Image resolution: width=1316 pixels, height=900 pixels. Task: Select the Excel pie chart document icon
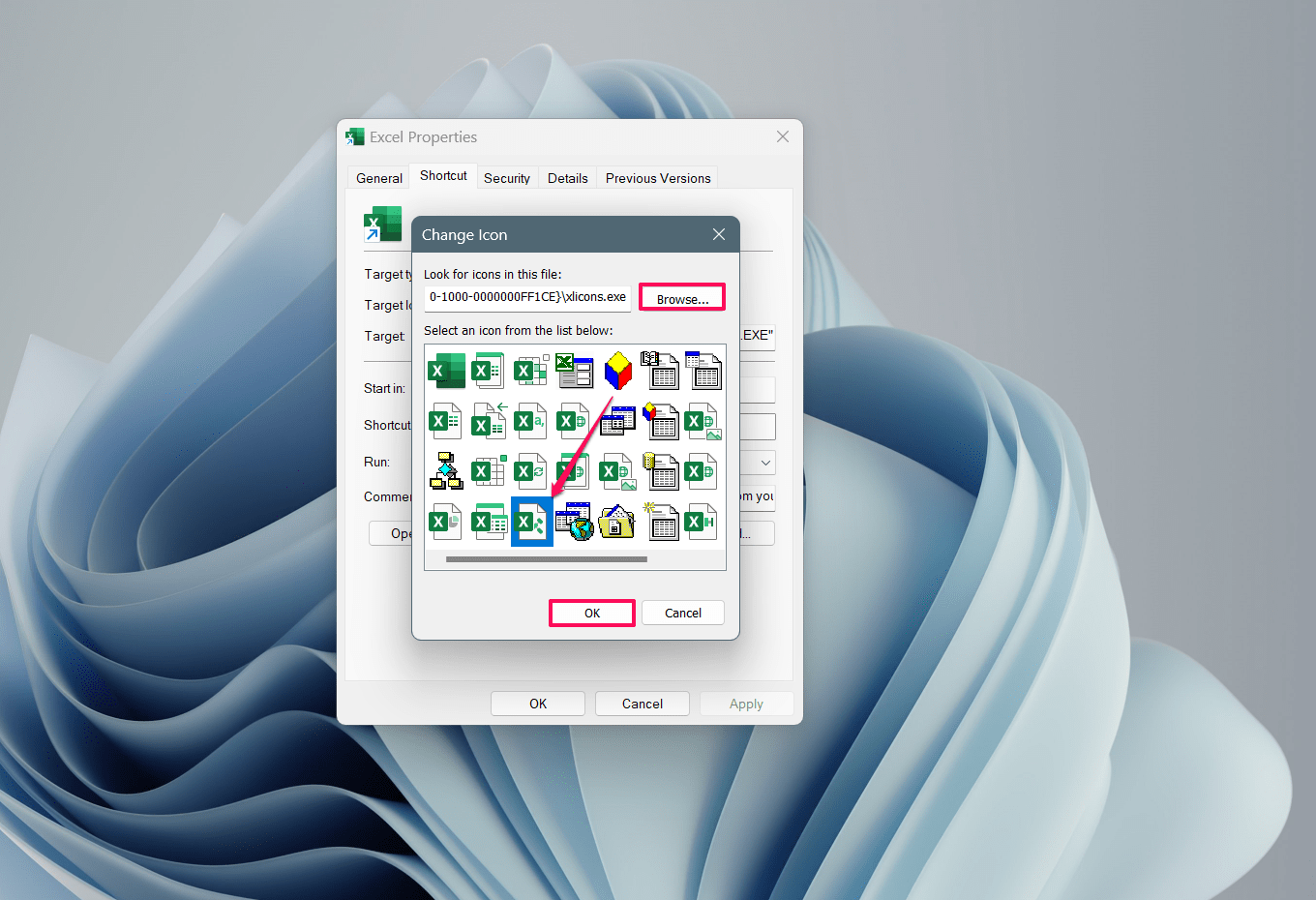click(446, 523)
